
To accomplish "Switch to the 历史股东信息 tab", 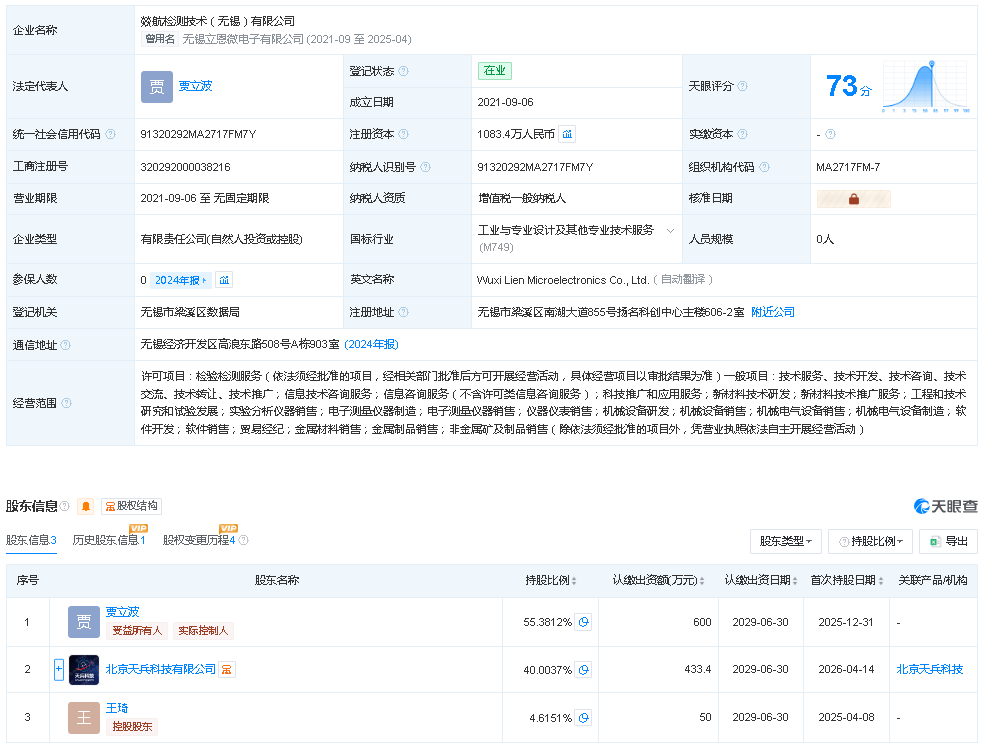I will (108, 540).
